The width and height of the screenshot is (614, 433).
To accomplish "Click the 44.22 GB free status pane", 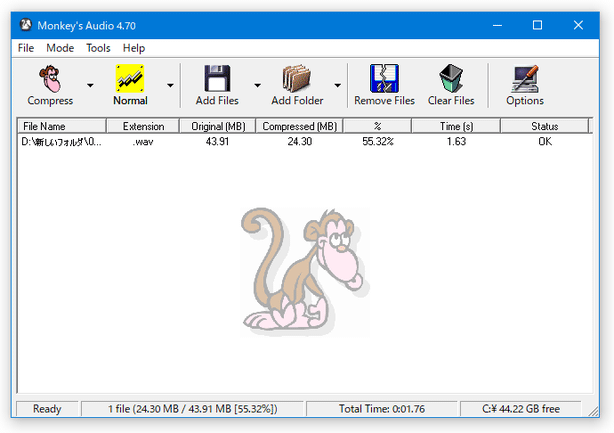I will (x=521, y=409).
